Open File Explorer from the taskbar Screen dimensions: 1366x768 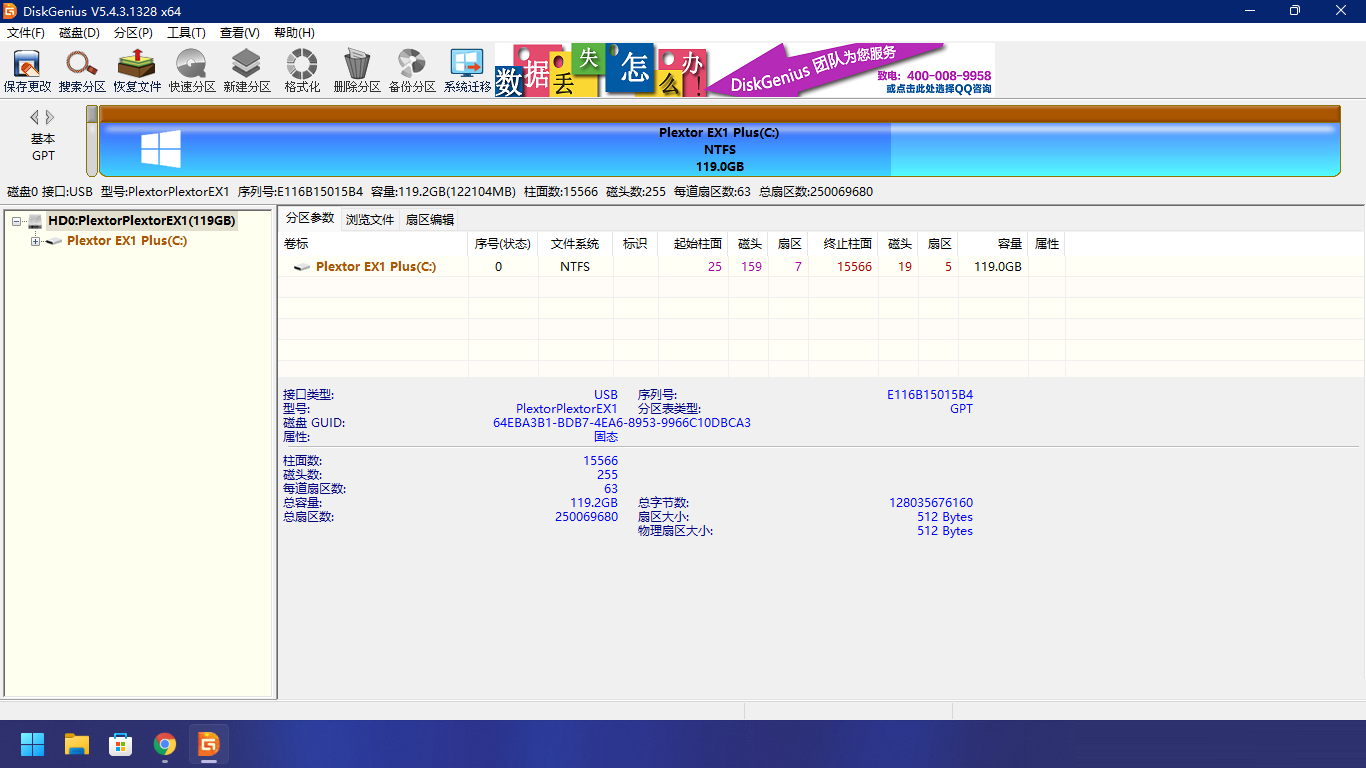[x=77, y=744]
